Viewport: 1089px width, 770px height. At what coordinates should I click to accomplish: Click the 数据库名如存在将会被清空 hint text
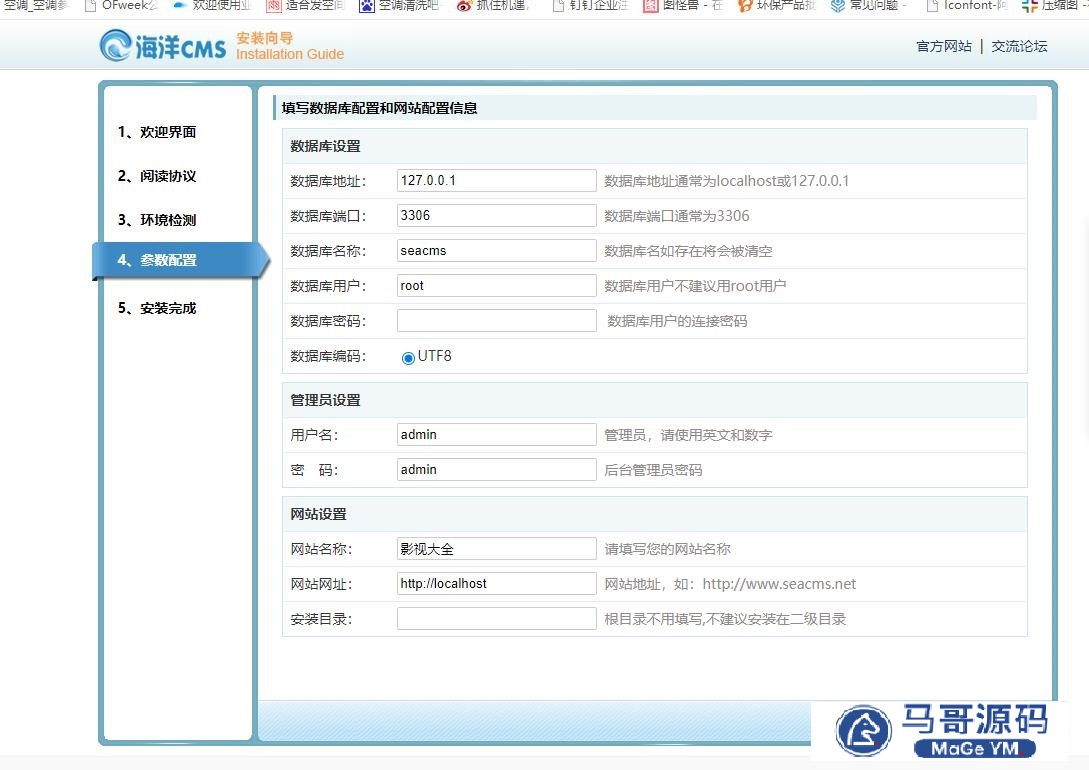688,251
